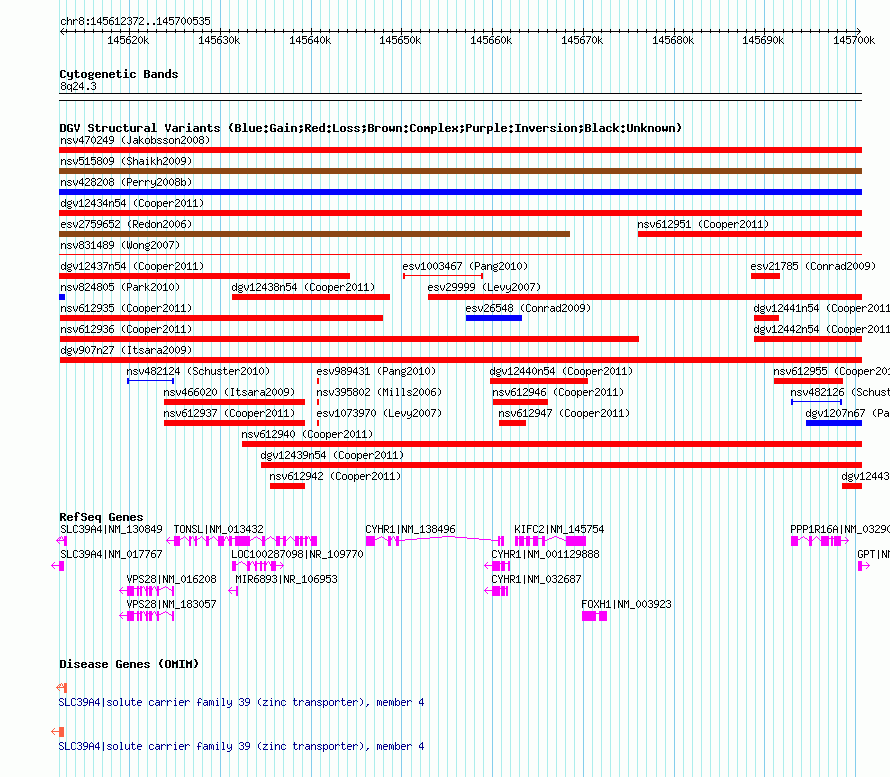The image size is (890, 777).
Task: Click the VPS28|NM_183057 gene glyph
Action: (x=146, y=616)
